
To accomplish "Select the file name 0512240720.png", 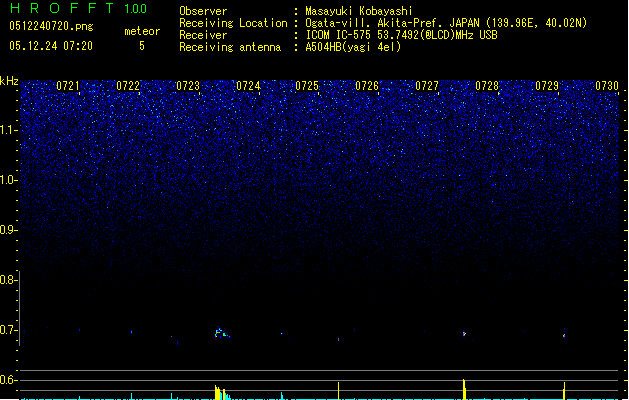I will [51, 26].
